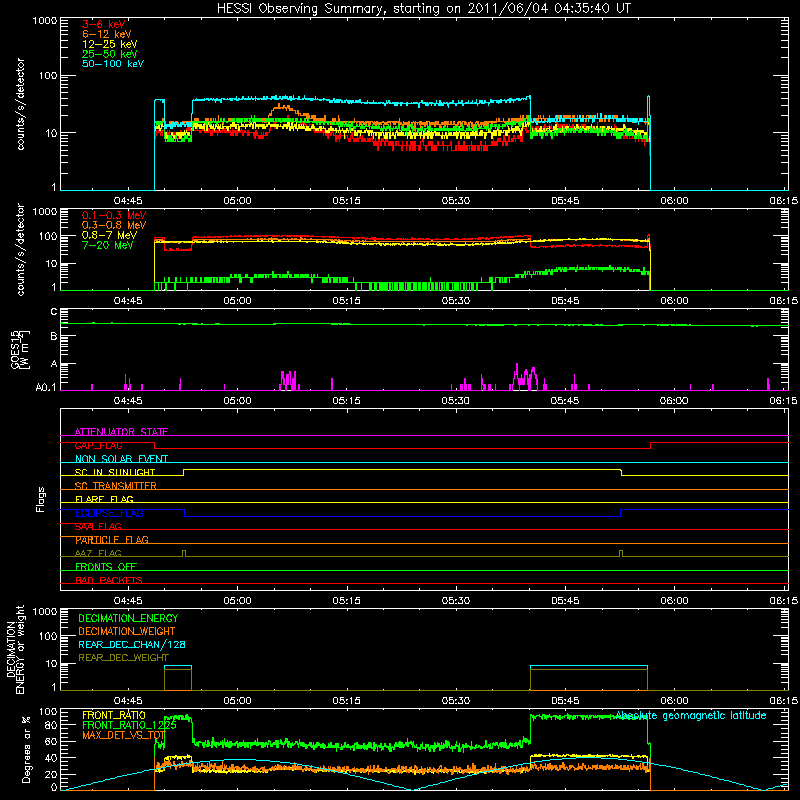Click the largest magenta GOES burst near 05:40
Viewport: 800px width, 800px height.
pos(524,378)
